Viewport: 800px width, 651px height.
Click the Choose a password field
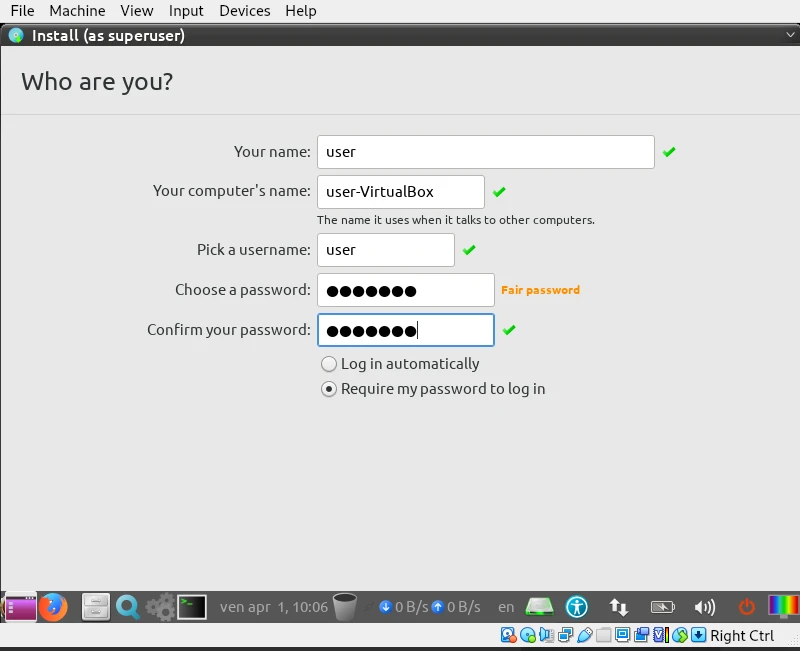pyautogui.click(x=405, y=290)
